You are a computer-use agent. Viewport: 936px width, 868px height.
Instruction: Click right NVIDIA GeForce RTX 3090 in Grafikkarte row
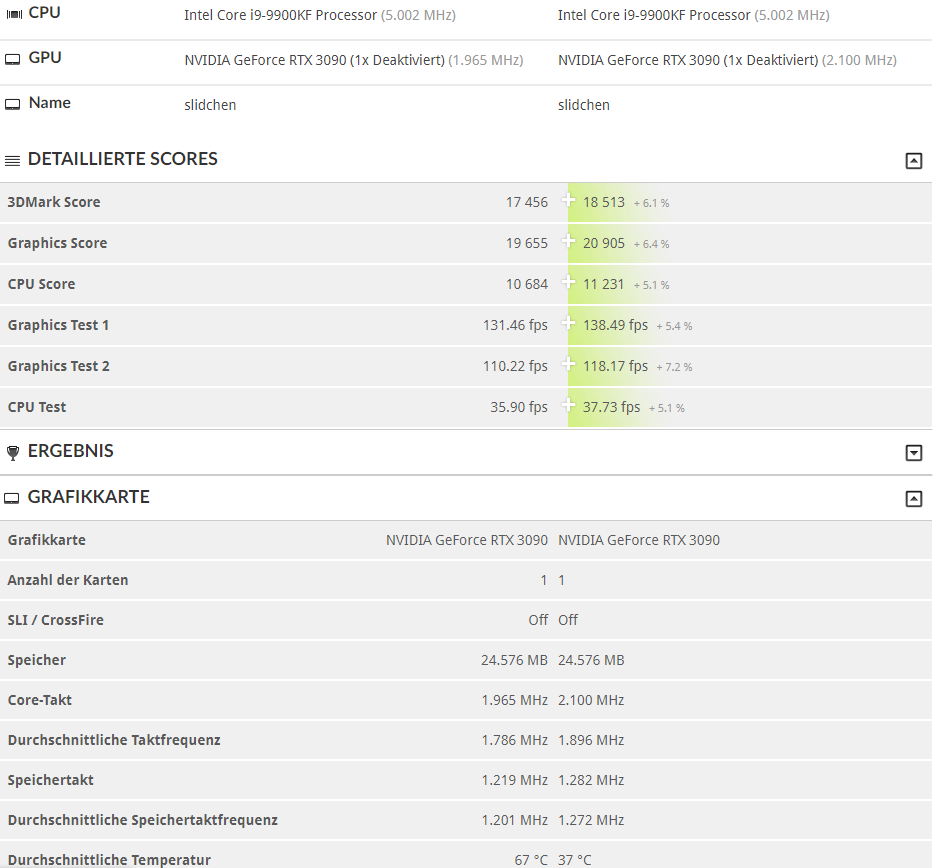639,540
